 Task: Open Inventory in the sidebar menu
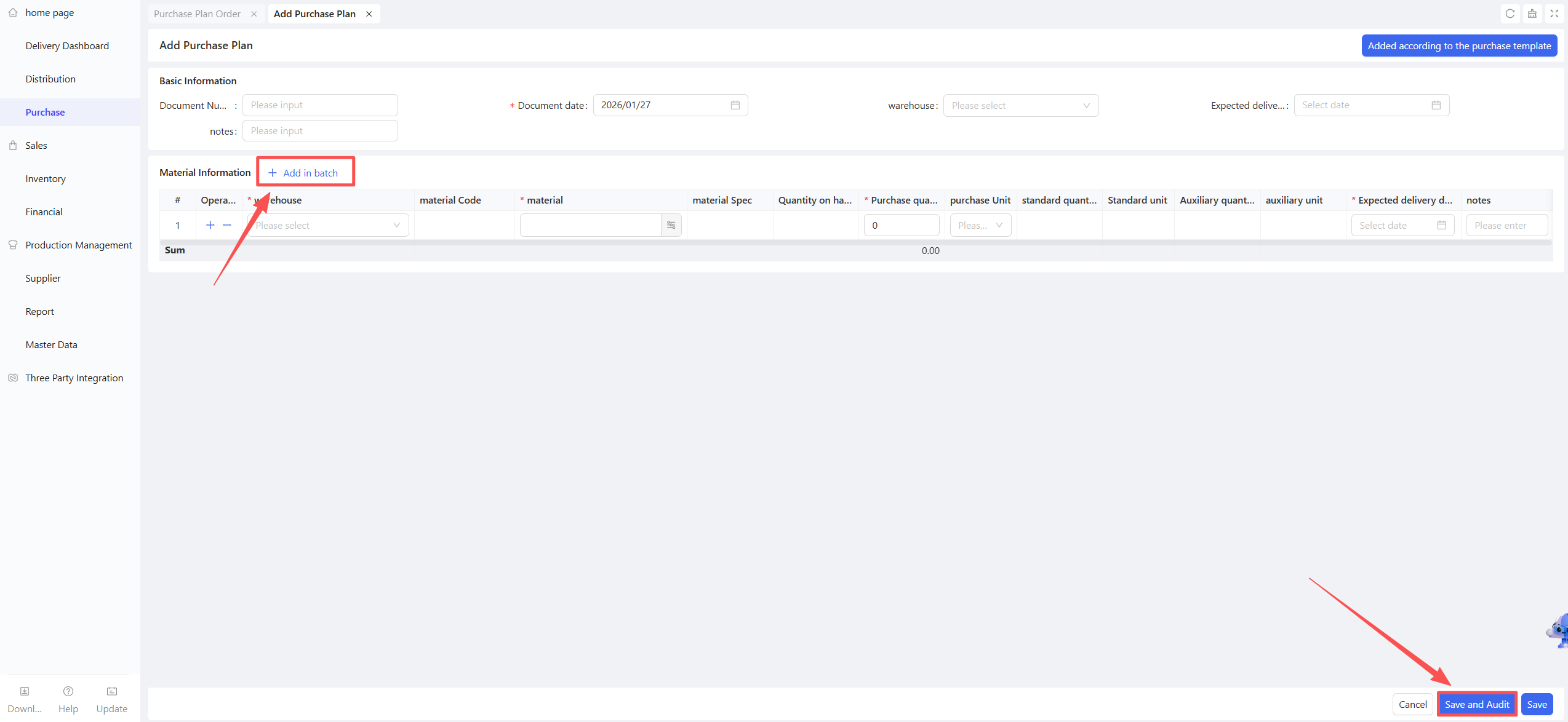(46, 178)
